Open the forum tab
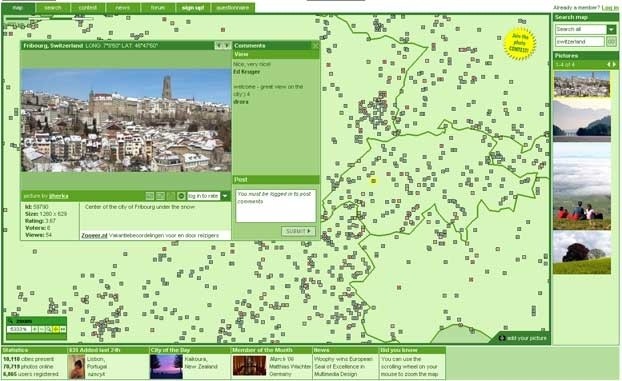The image size is (622, 381). click(157, 8)
